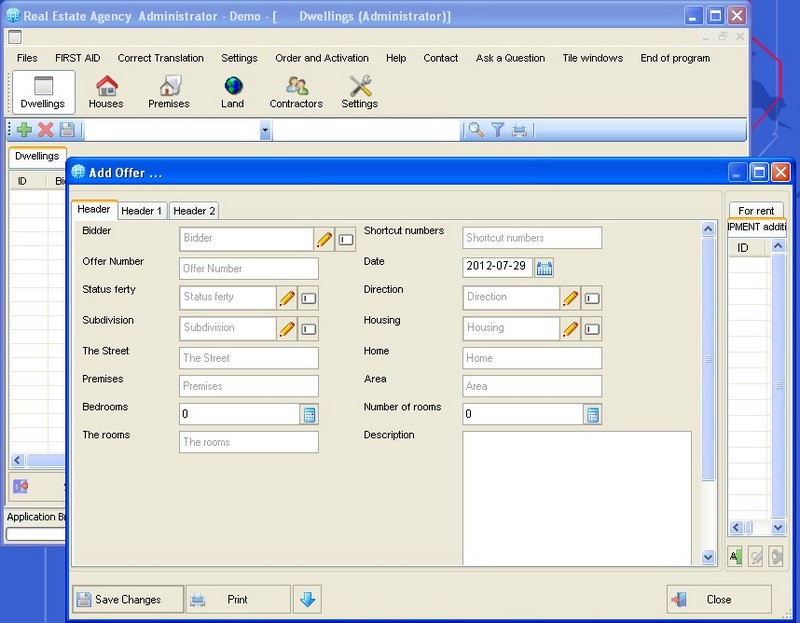800x623 pixels.
Task: Click the floppy disk save icon in toolbar
Action: pyautogui.click(x=67, y=130)
